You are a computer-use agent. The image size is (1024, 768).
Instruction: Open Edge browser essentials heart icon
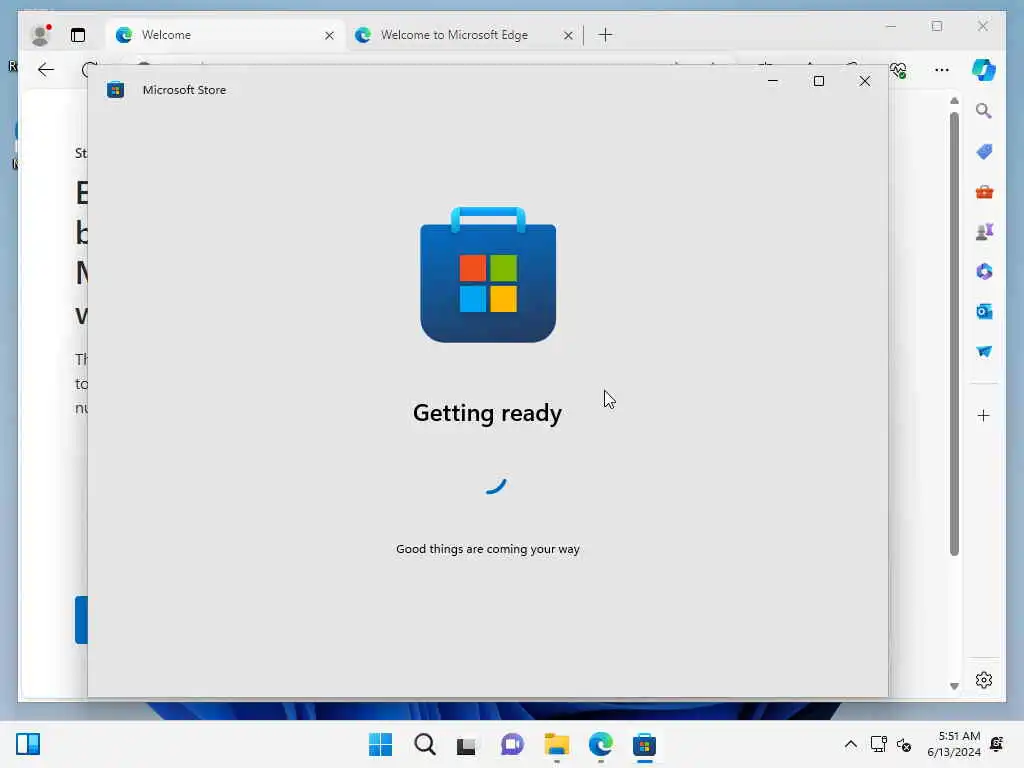coord(899,70)
